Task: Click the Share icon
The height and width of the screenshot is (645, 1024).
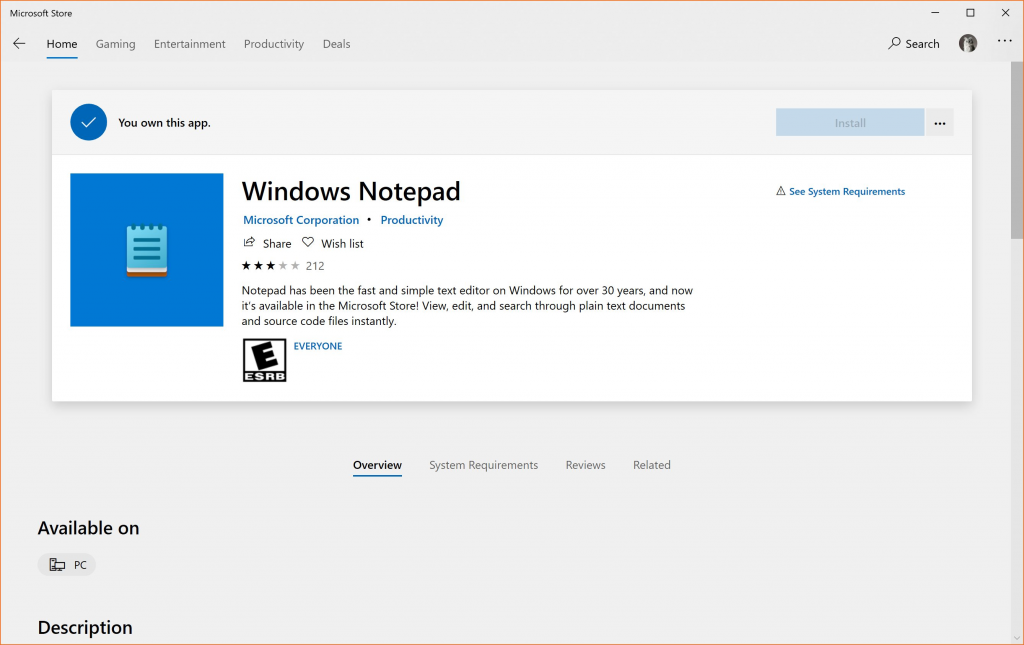Action: coord(249,243)
